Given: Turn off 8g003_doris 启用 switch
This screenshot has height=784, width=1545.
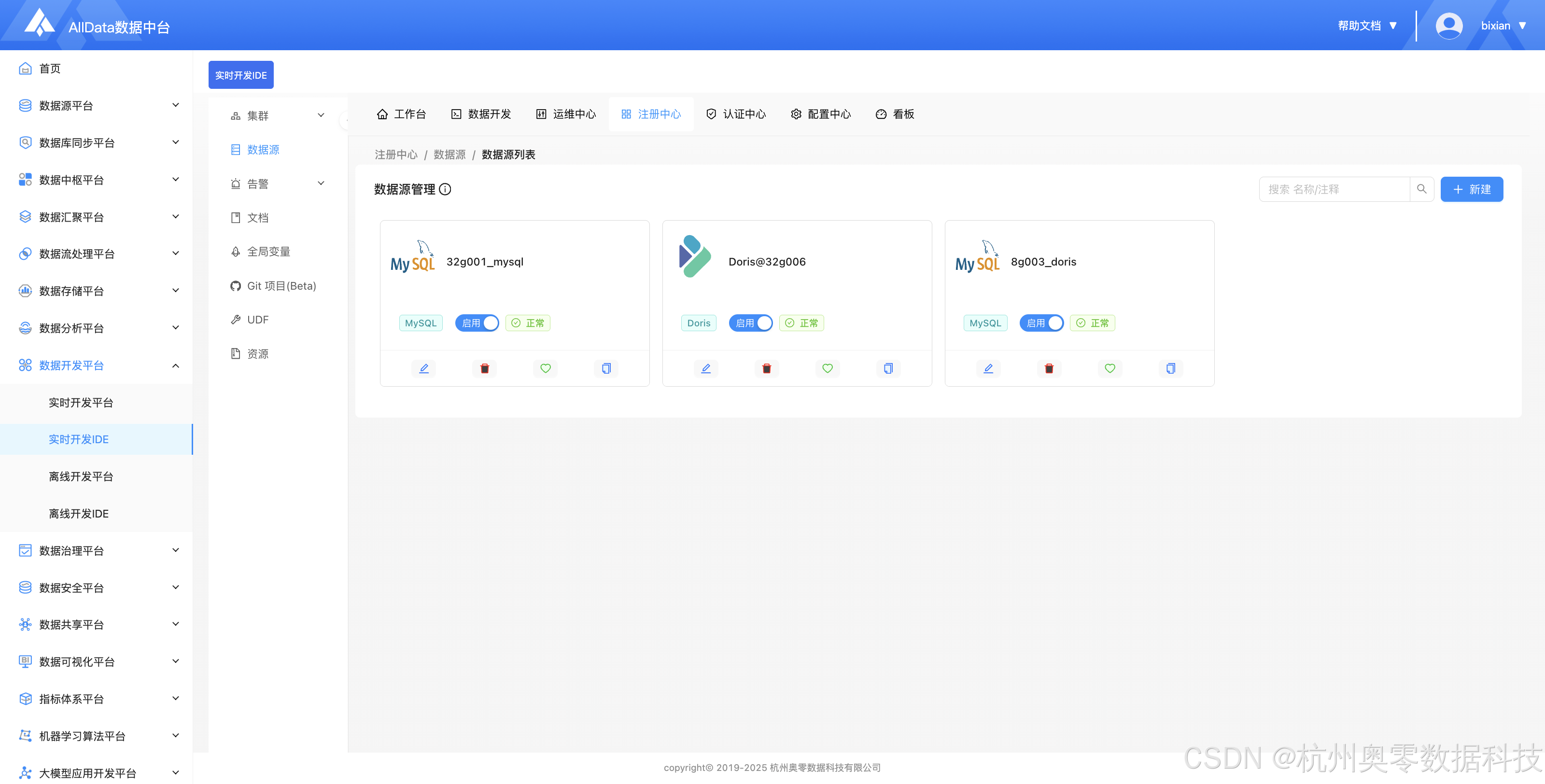Looking at the screenshot, I should pos(1041,322).
